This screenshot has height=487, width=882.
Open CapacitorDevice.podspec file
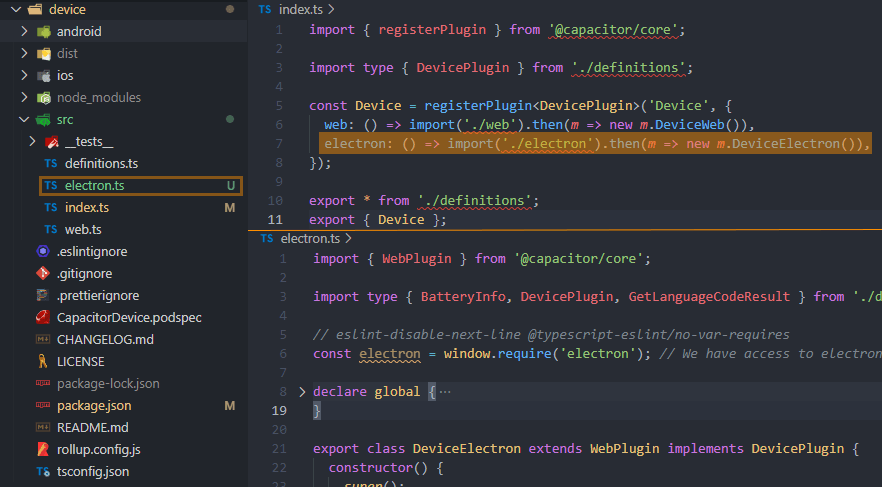click(129, 317)
